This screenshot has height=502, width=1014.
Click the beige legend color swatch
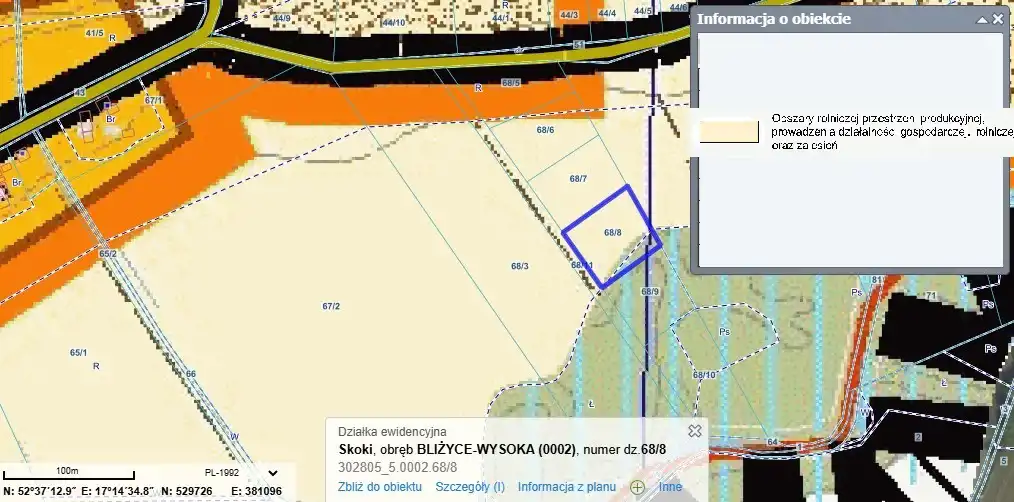click(729, 133)
